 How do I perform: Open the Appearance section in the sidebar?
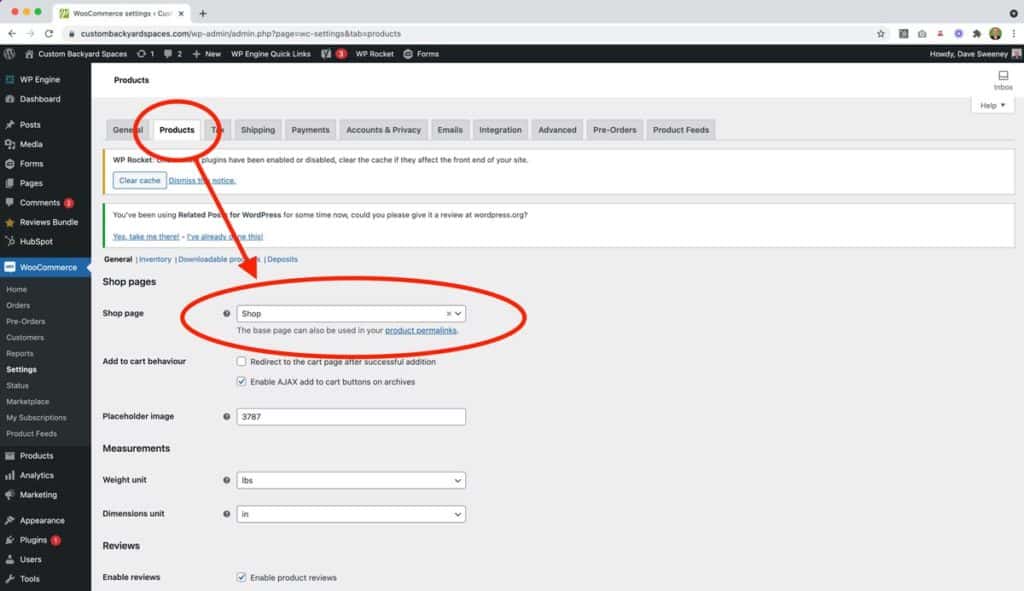coord(42,519)
